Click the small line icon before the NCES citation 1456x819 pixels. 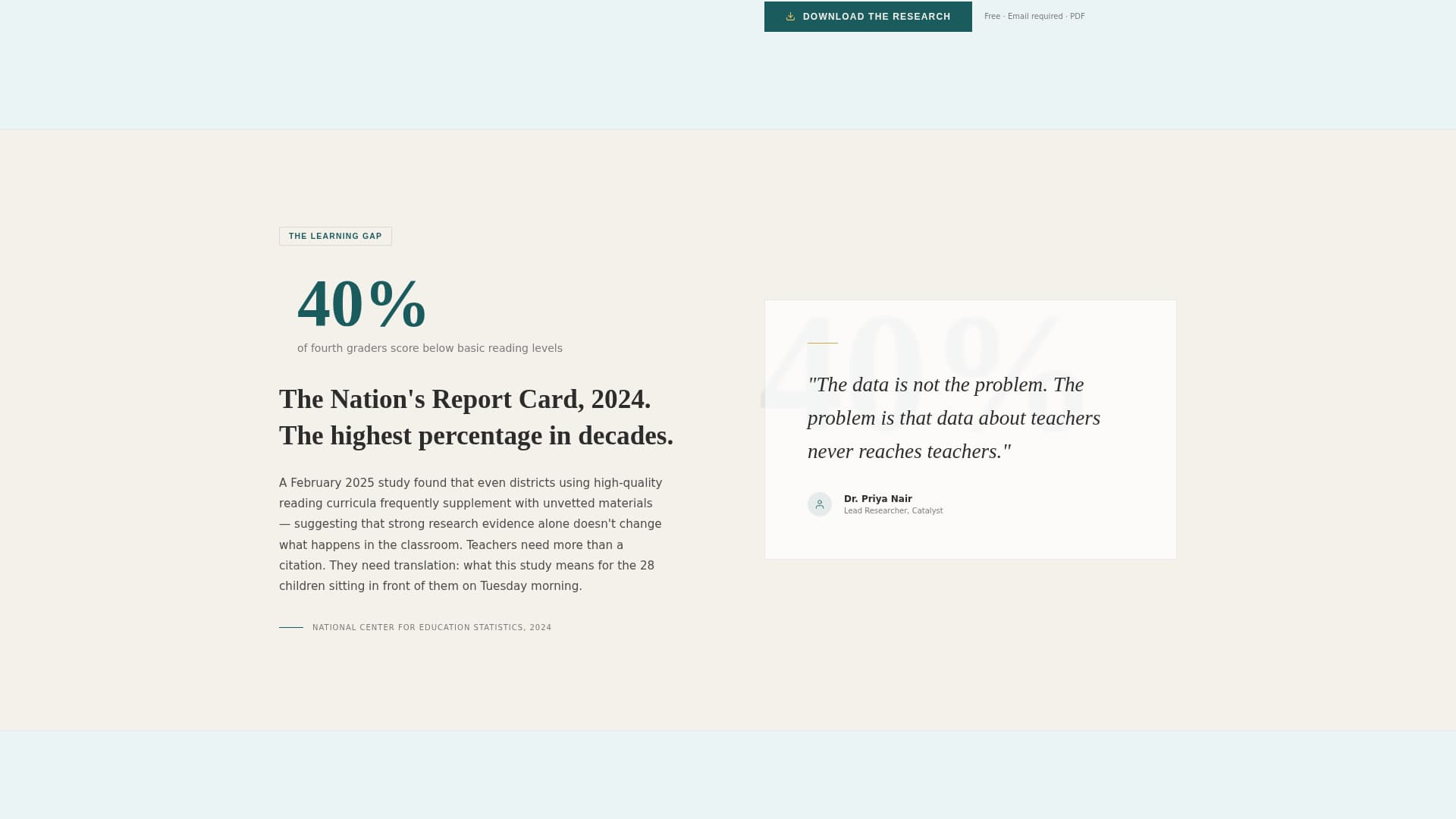(x=291, y=627)
